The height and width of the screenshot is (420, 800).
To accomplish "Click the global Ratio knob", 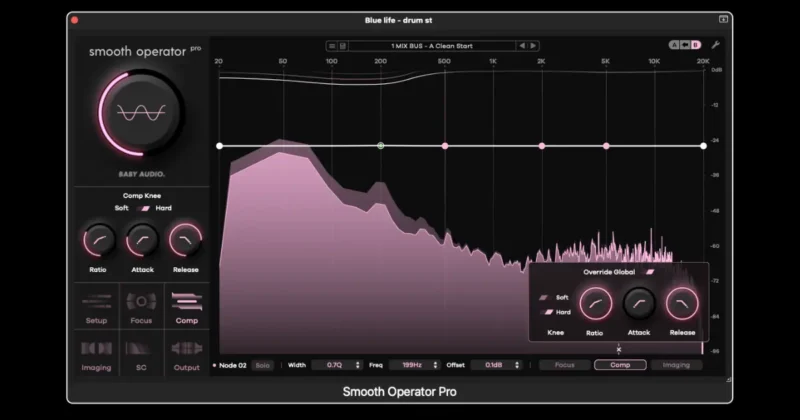I will click(98, 240).
